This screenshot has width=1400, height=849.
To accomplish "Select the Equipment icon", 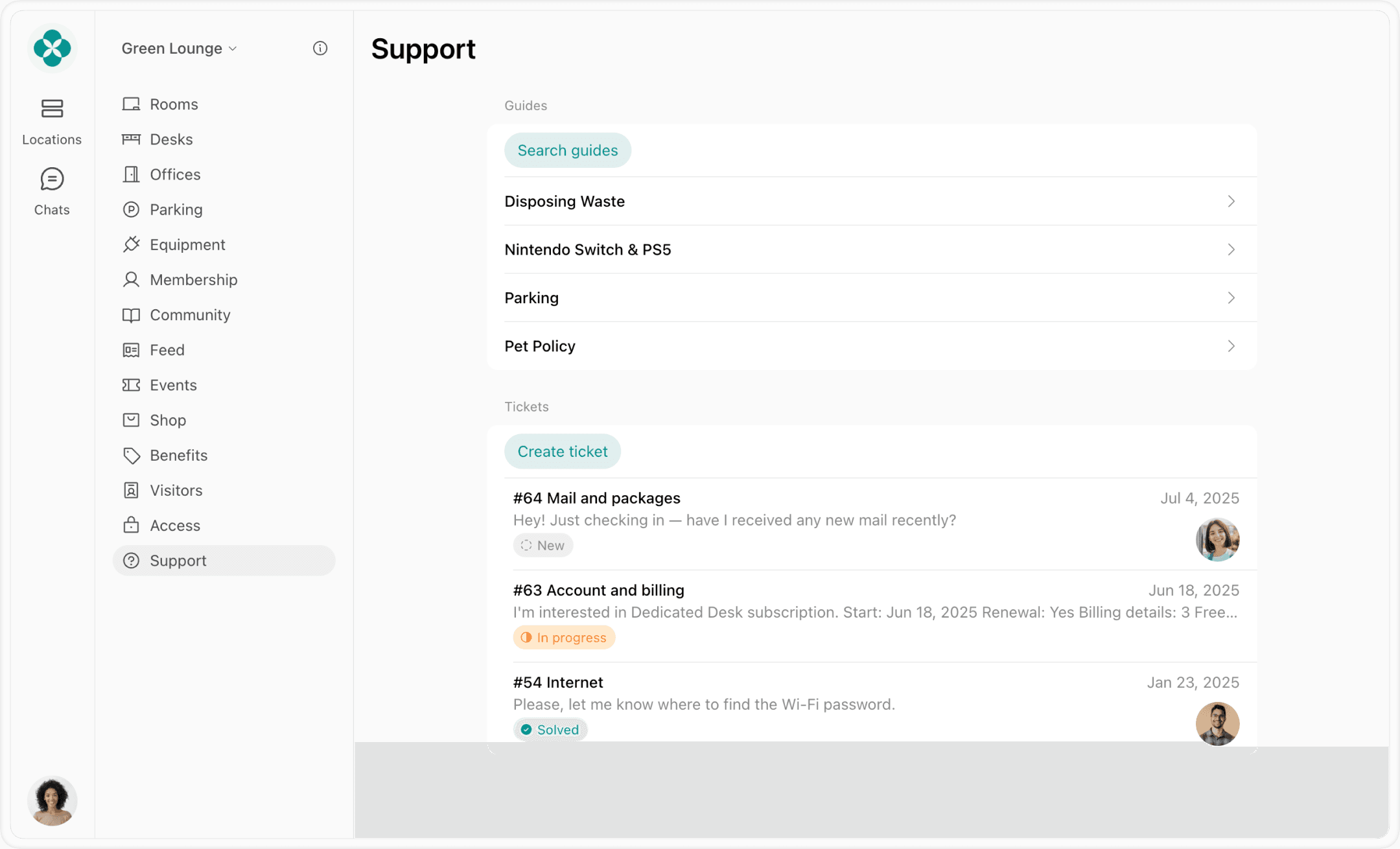I will click(132, 244).
